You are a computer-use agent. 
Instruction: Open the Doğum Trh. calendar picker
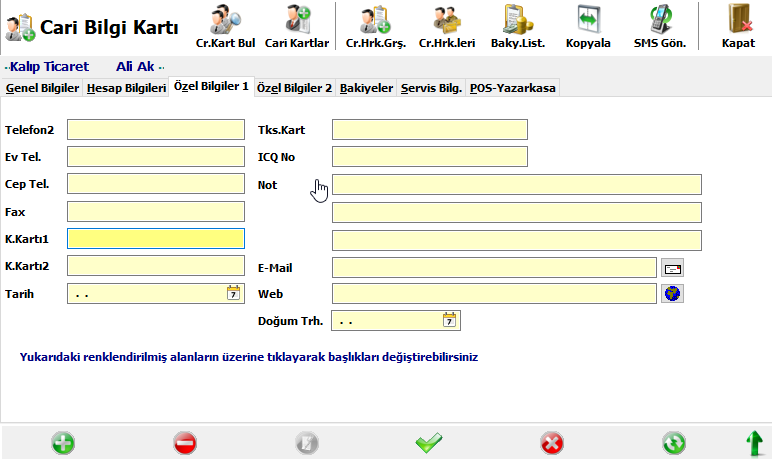(449, 321)
